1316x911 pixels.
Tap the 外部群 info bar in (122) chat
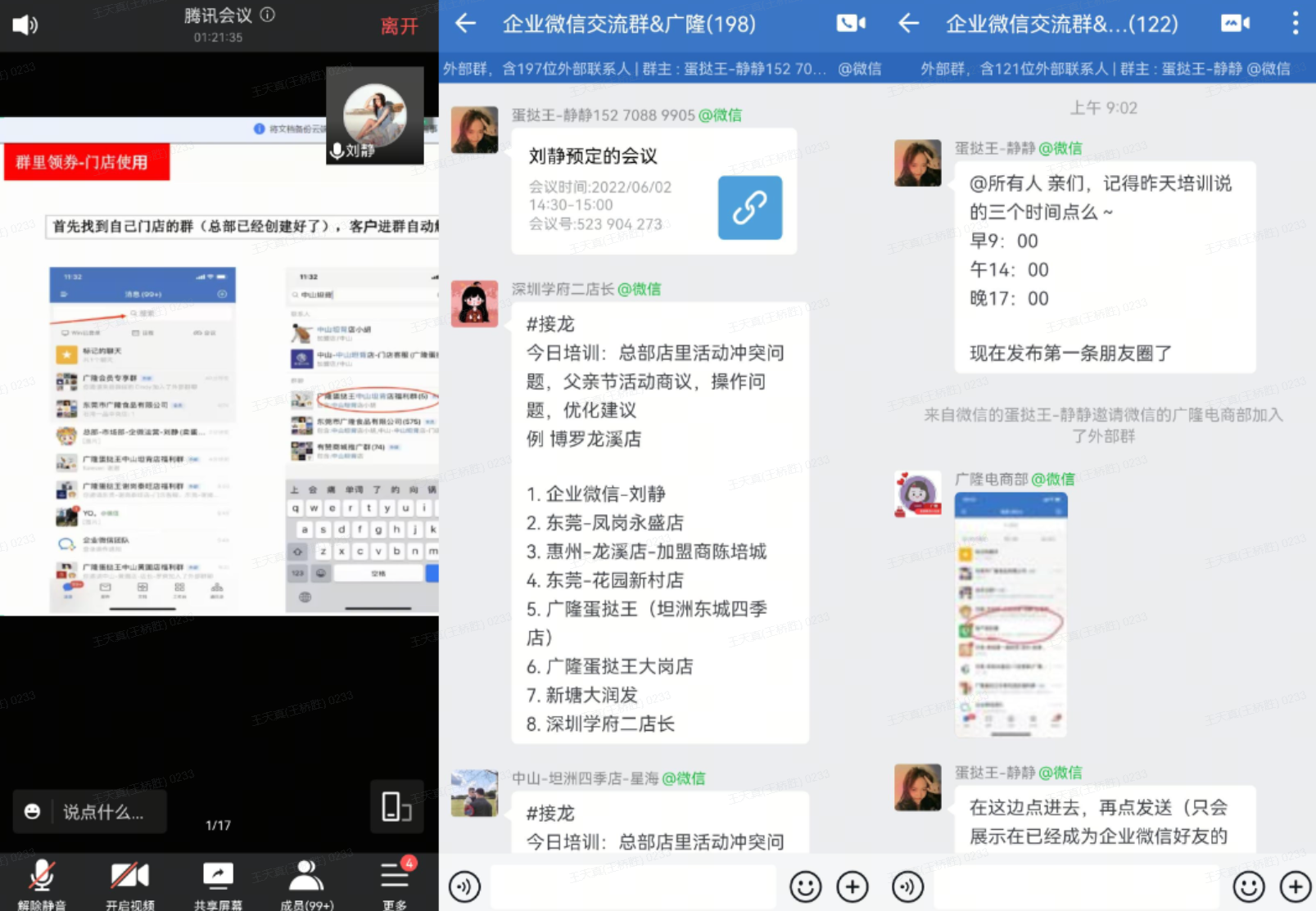pyautogui.click(x=1105, y=69)
